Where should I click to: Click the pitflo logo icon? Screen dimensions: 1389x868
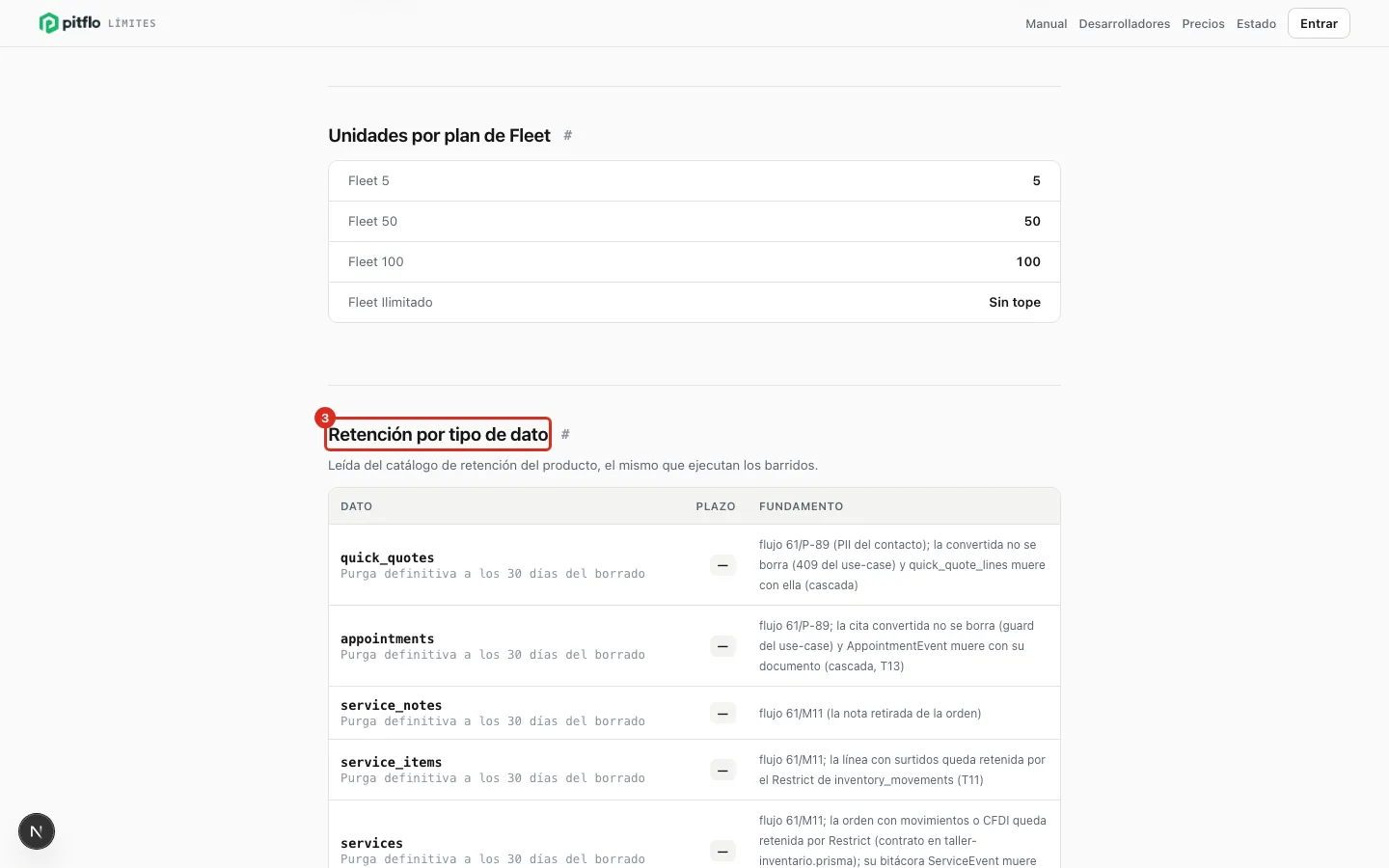tap(48, 23)
